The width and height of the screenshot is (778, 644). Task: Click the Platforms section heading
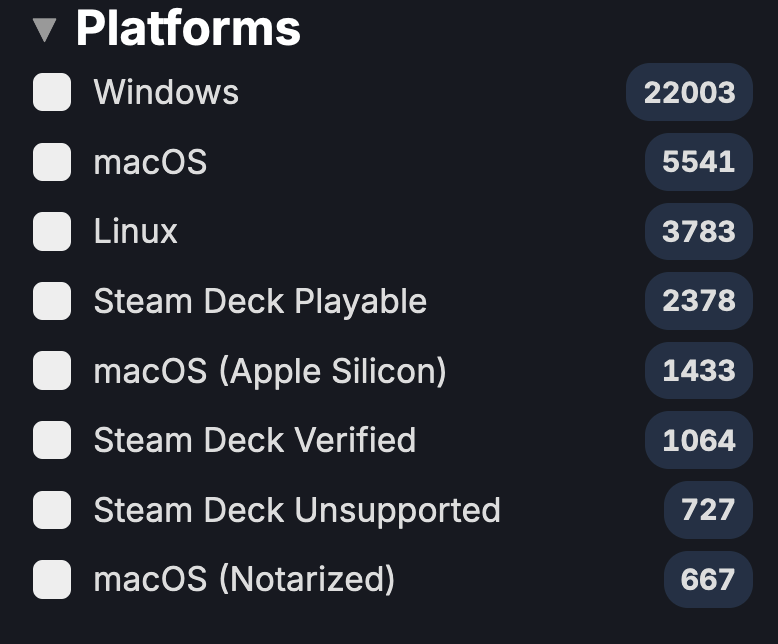[188, 29]
